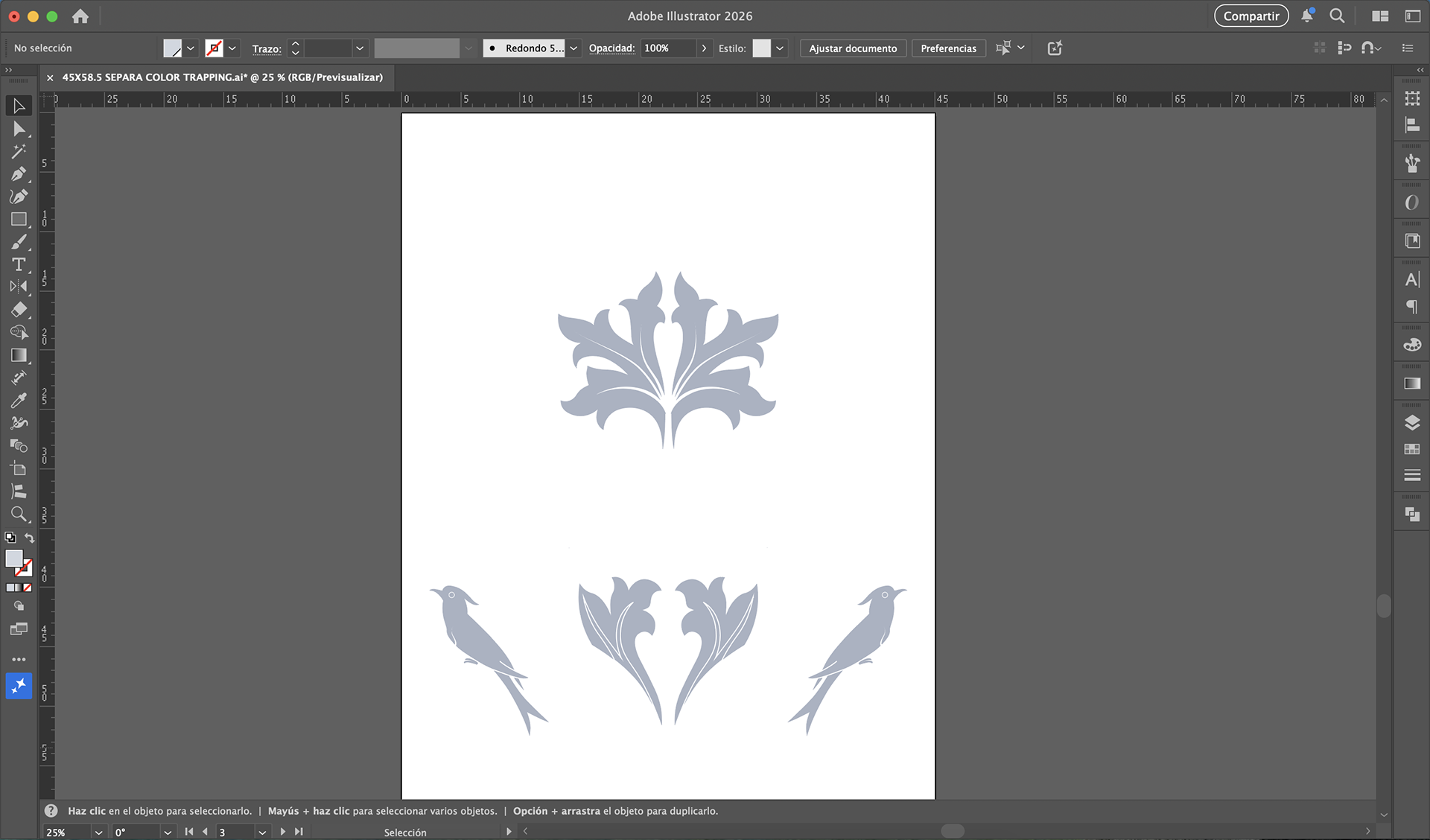Select the Type tool
1430x840 pixels.
[19, 264]
